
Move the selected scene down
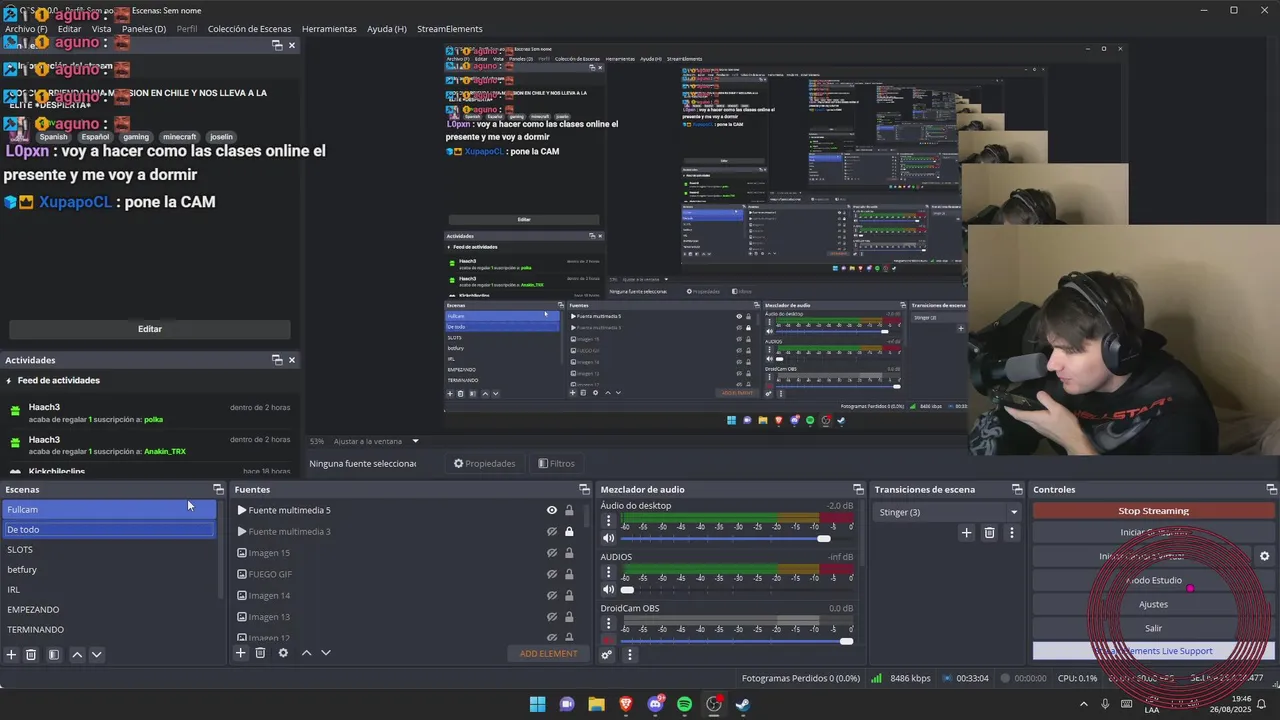pyautogui.click(x=97, y=654)
